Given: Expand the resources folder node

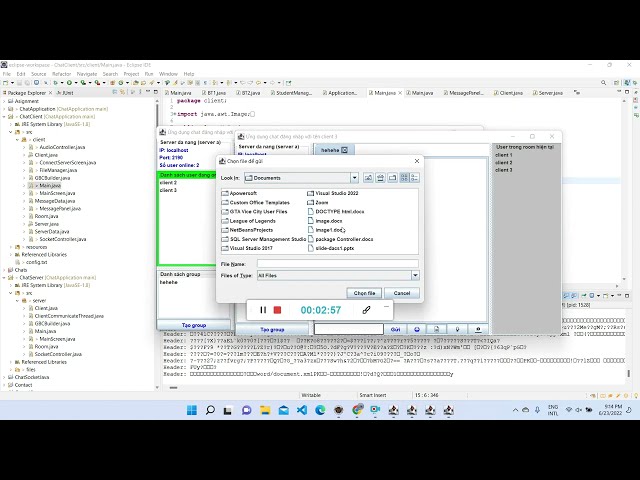Looking at the screenshot, I should tap(11, 247).
